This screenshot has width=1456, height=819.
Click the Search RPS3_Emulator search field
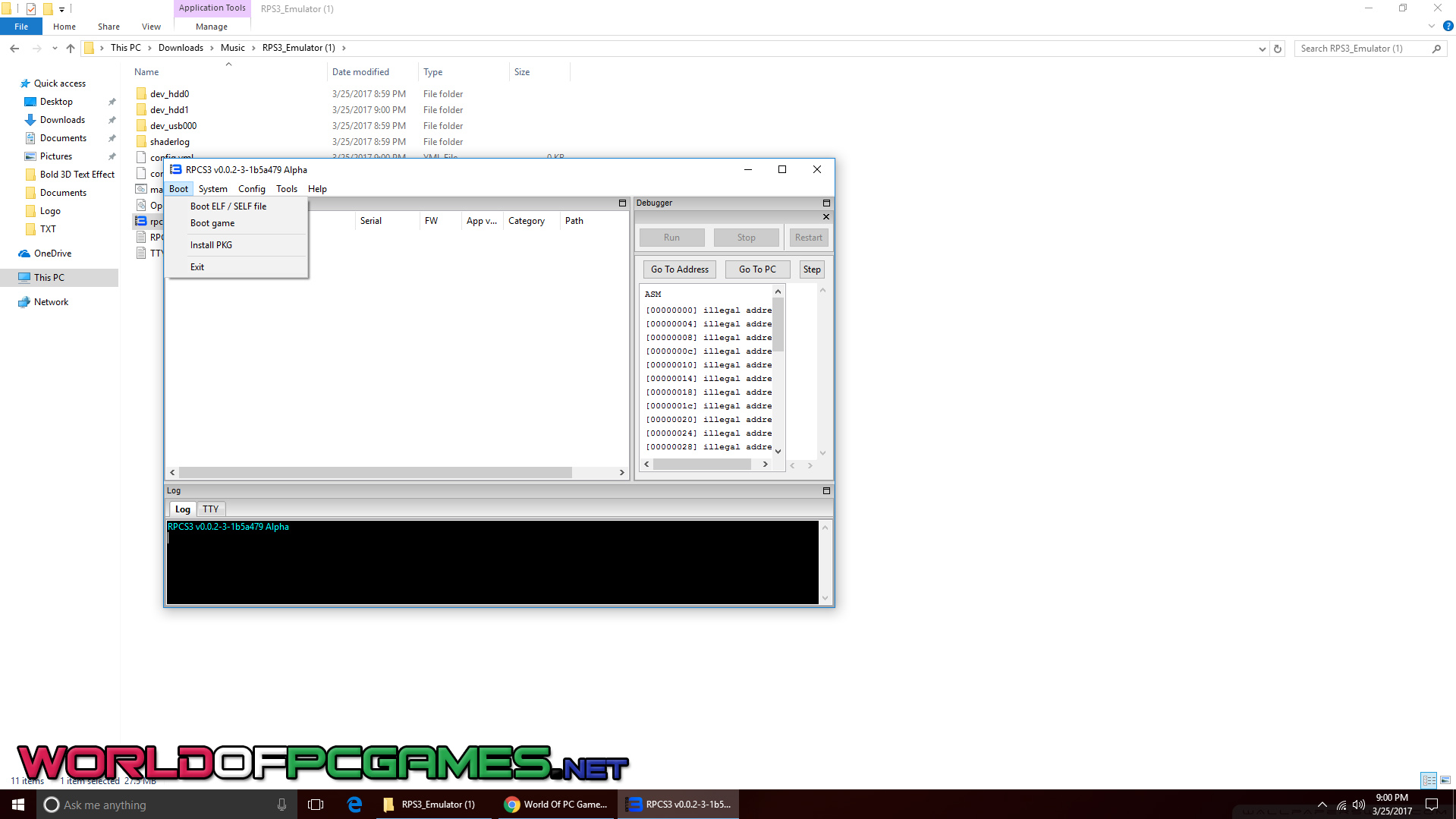coord(1363,49)
